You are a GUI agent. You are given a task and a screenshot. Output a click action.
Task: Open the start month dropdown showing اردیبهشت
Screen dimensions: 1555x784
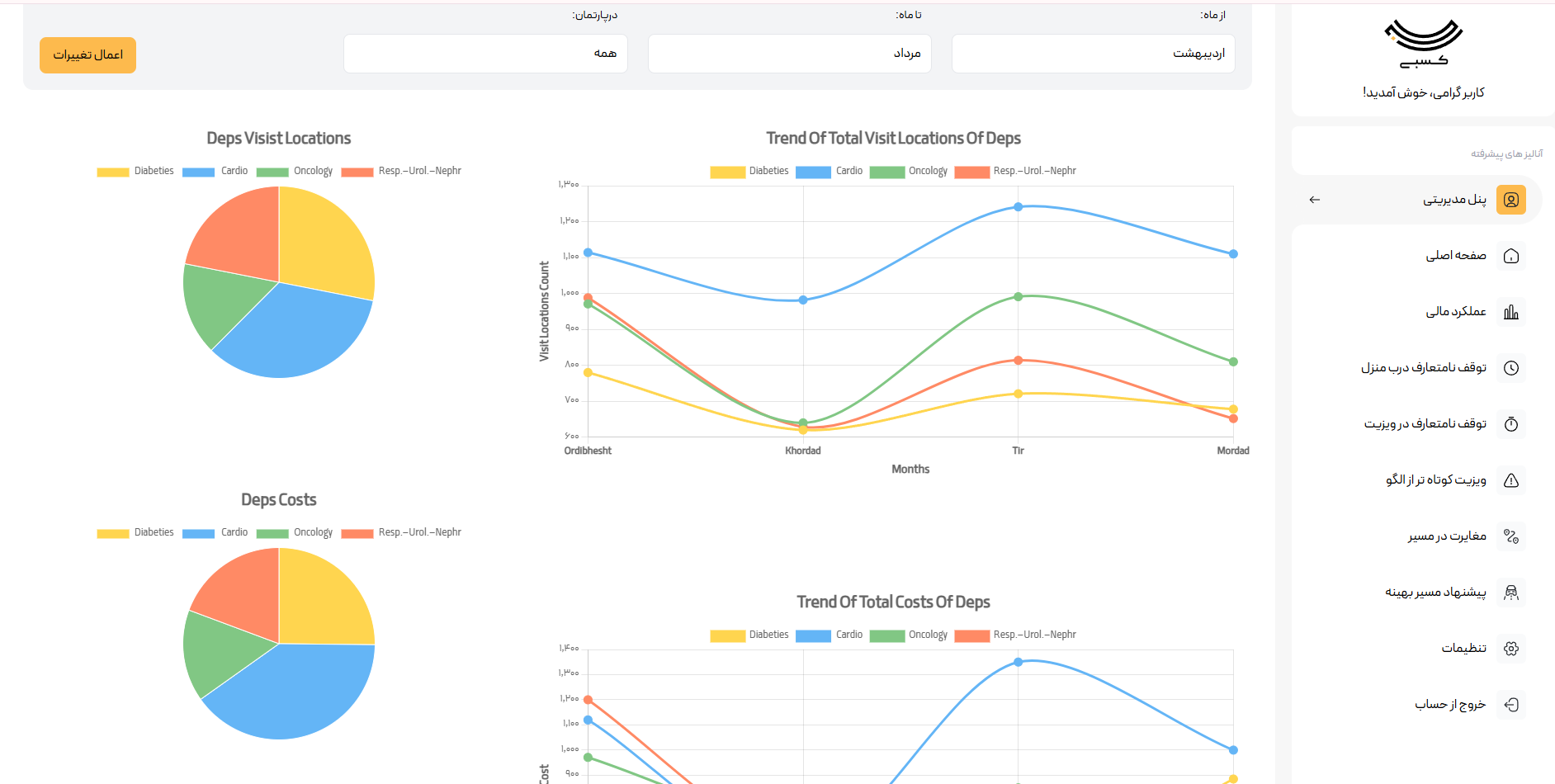1093,54
